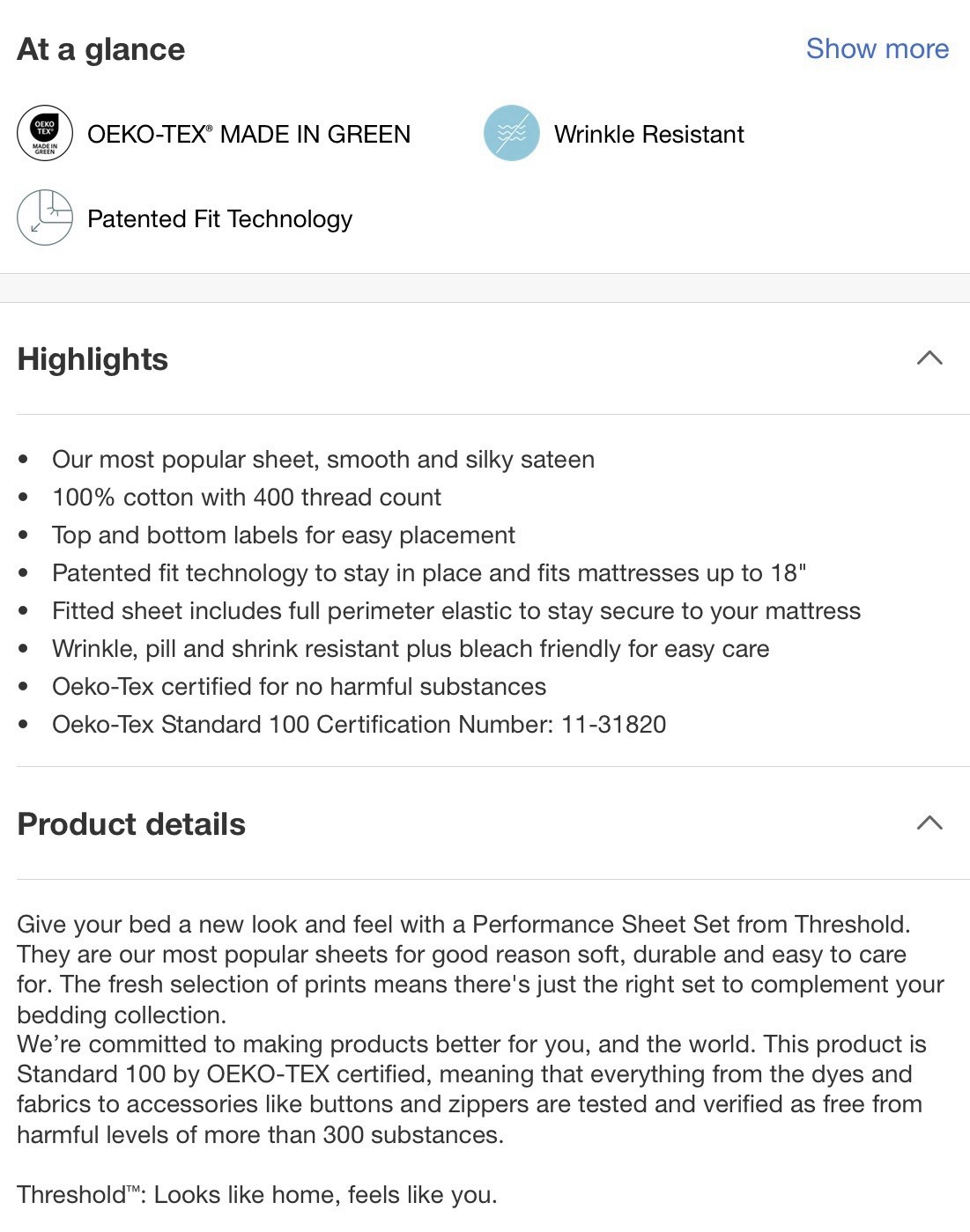Click the Threshold tagline text
970x1232 pixels.
point(257,1195)
